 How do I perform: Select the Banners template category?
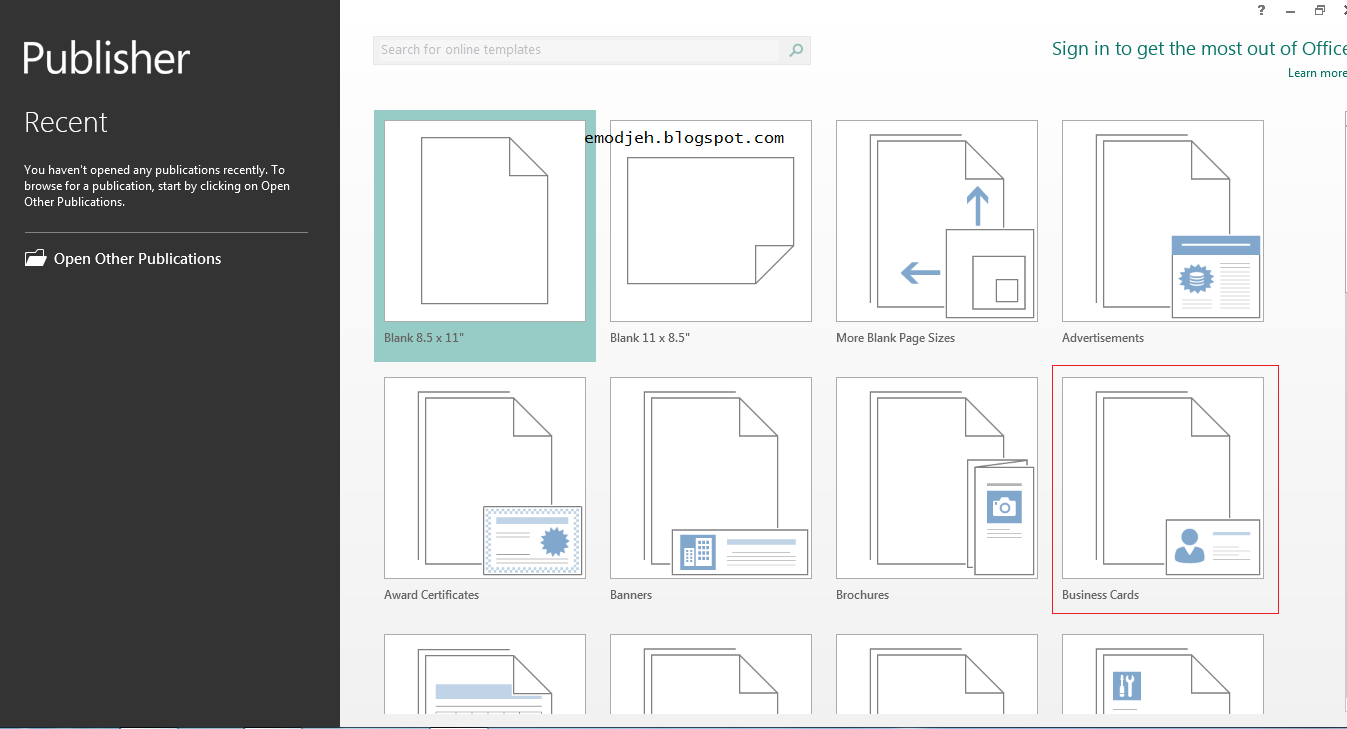[x=711, y=490]
